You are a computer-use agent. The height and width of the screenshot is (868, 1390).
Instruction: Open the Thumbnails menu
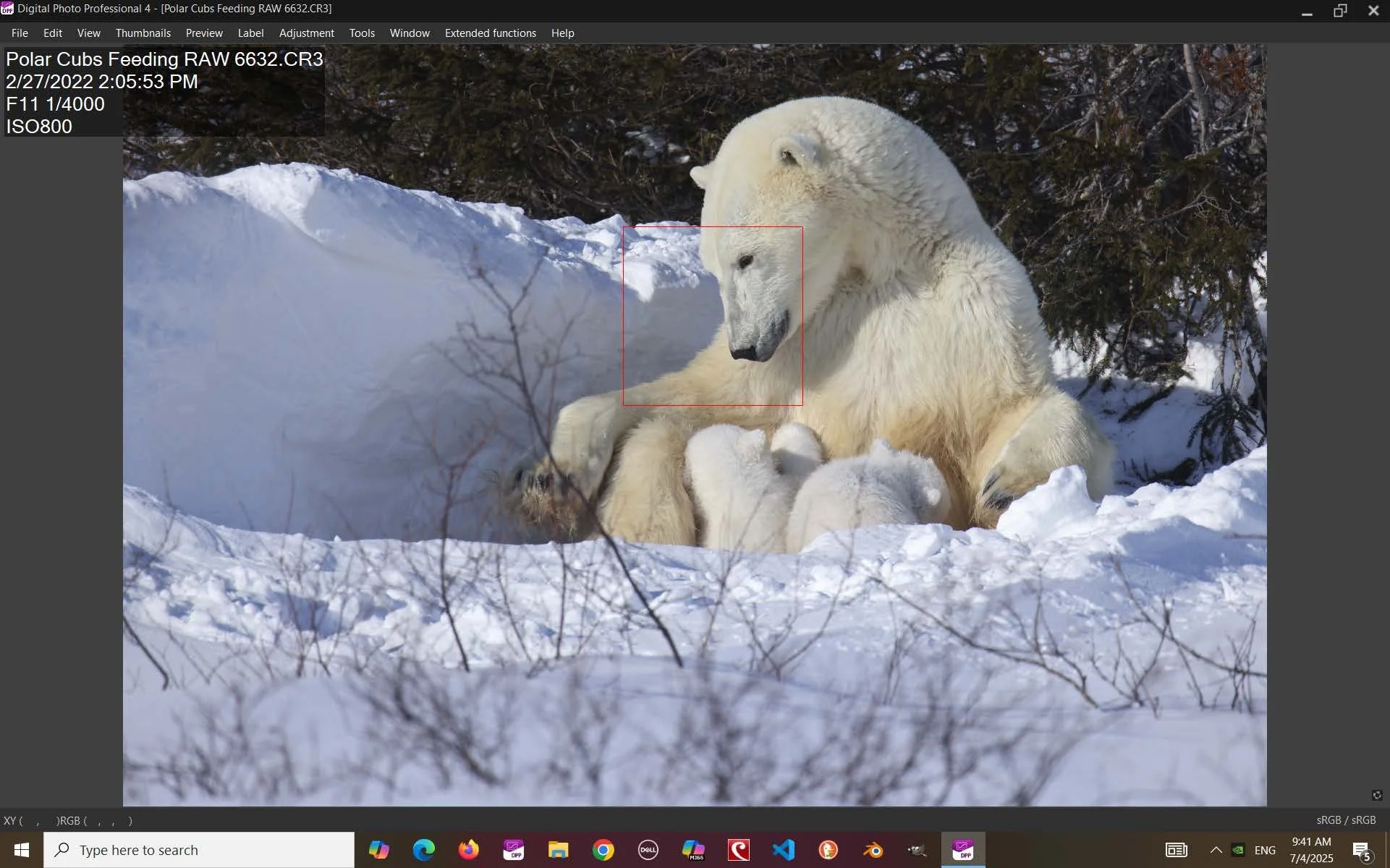(143, 33)
